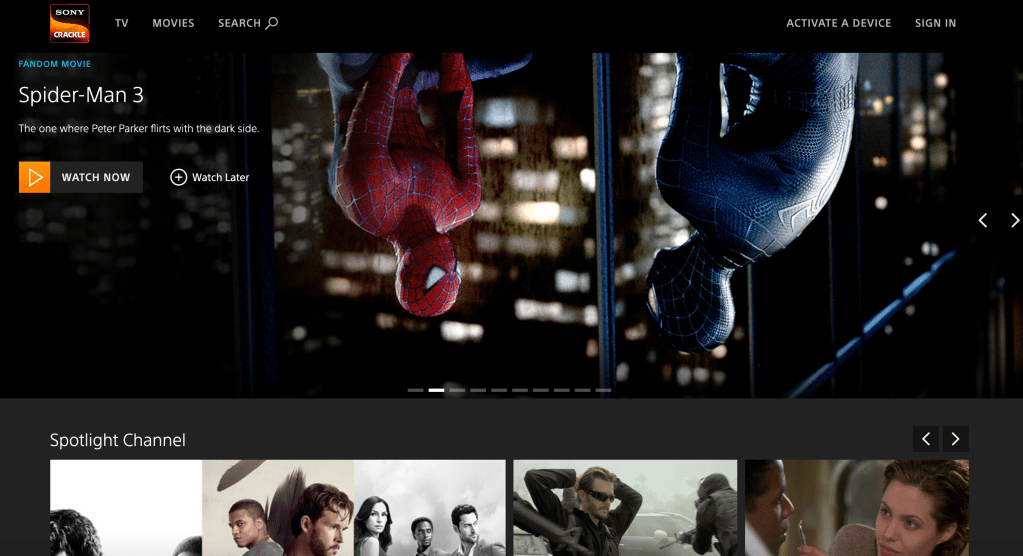
Task: Click the Peter Parker dark side description
Action: (139, 129)
